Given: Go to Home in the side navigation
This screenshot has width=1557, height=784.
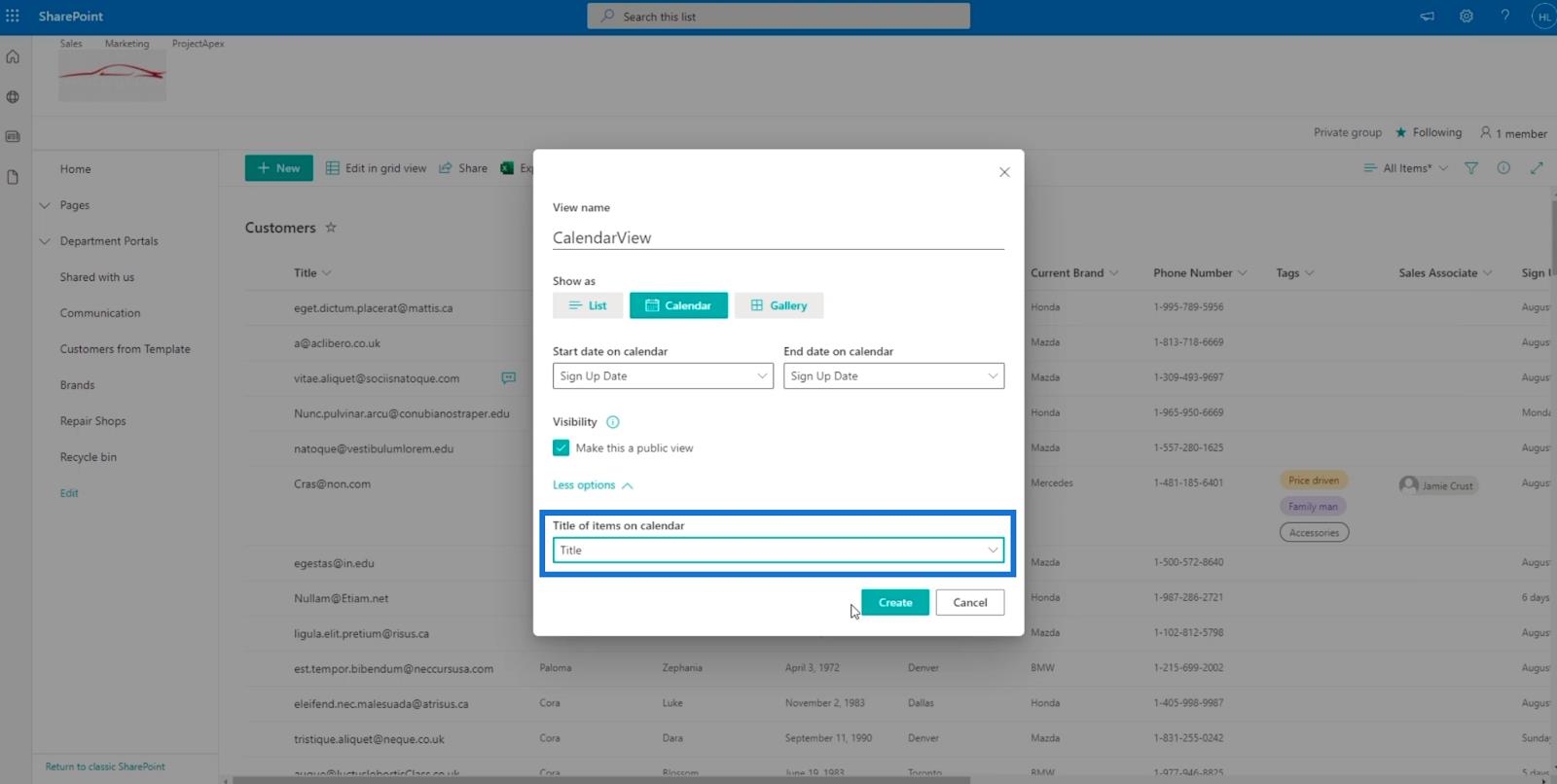Looking at the screenshot, I should 76,169.
